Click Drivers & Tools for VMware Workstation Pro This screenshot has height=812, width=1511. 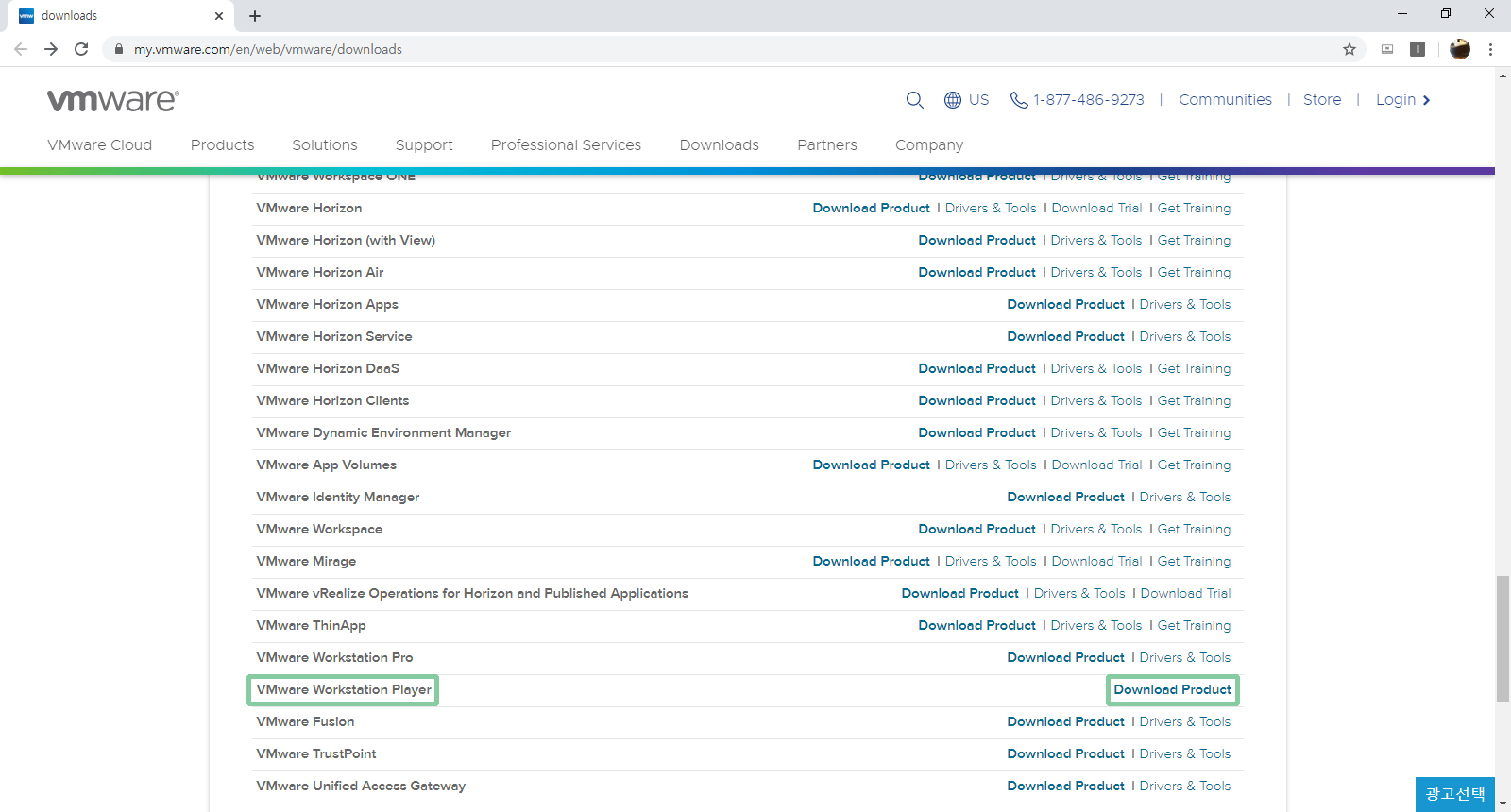coord(1185,657)
